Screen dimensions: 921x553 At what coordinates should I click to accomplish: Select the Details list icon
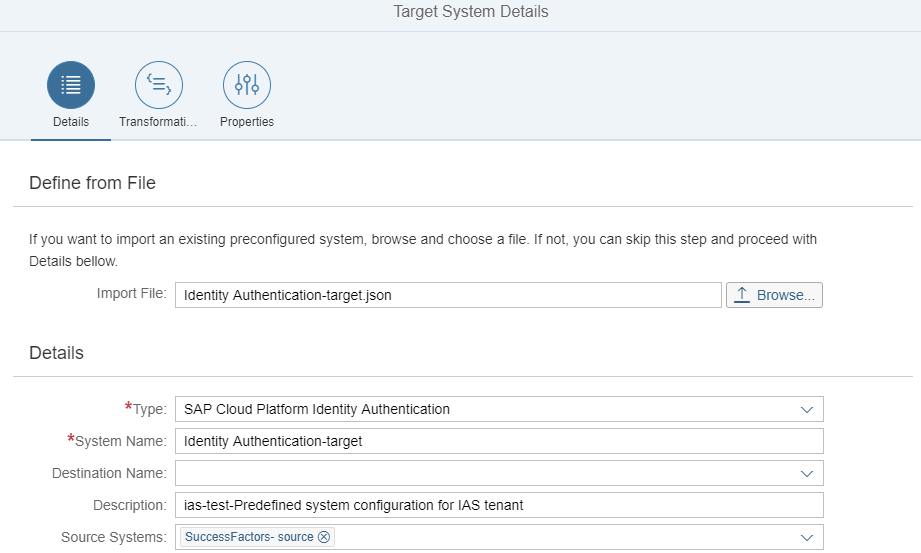(x=71, y=85)
